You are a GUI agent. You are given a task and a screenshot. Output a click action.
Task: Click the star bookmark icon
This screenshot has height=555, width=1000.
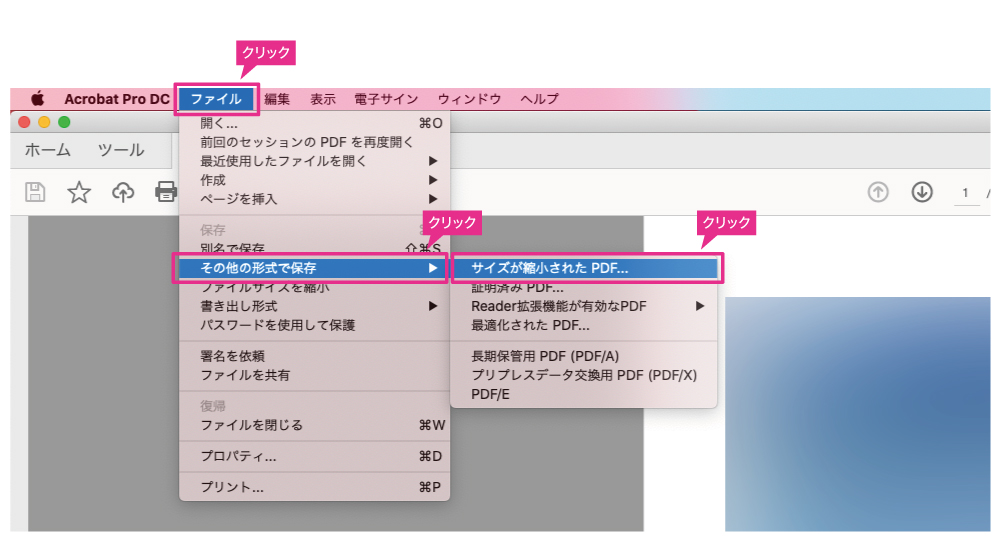coord(79,192)
